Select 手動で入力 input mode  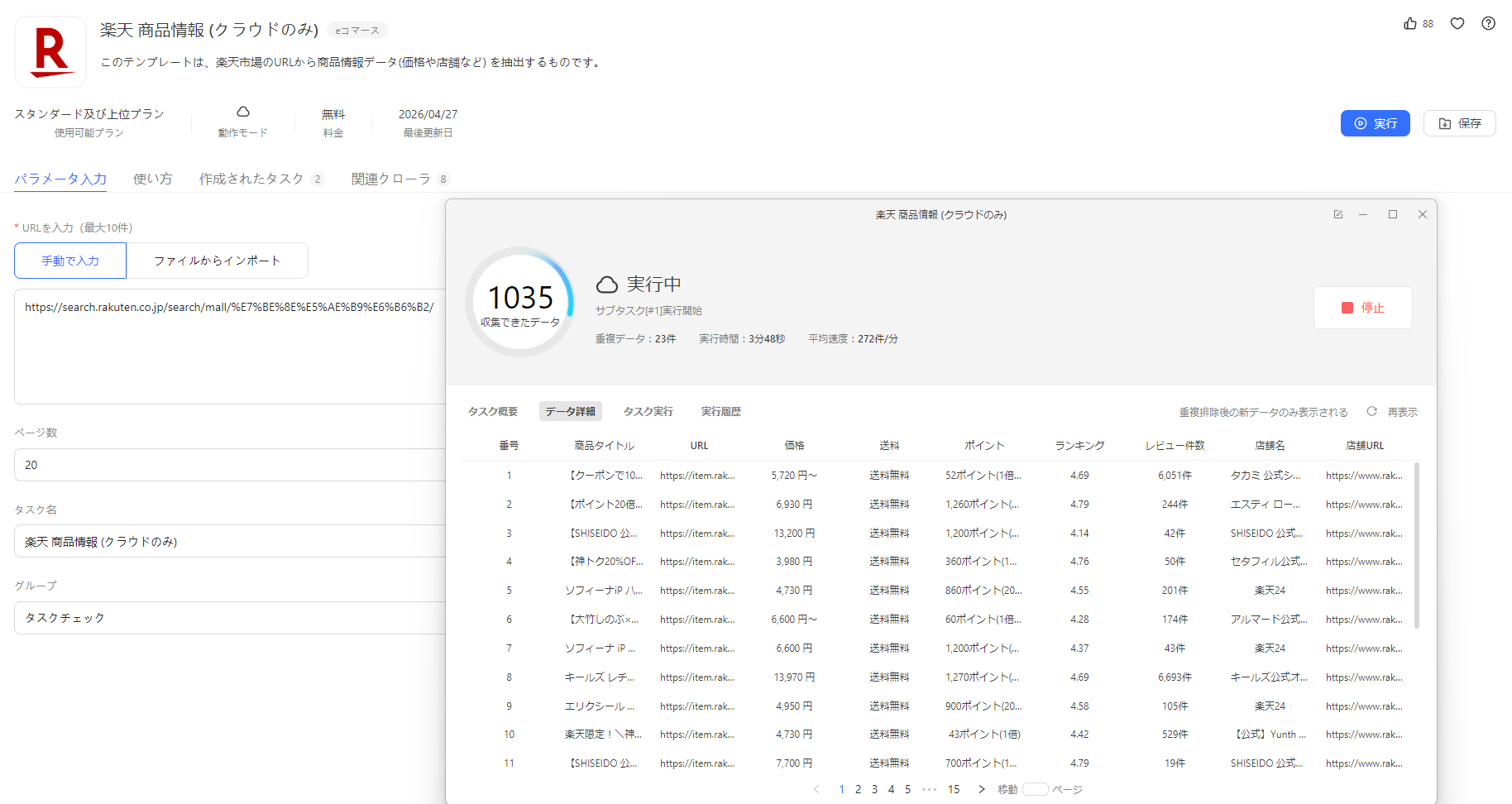tap(70, 261)
